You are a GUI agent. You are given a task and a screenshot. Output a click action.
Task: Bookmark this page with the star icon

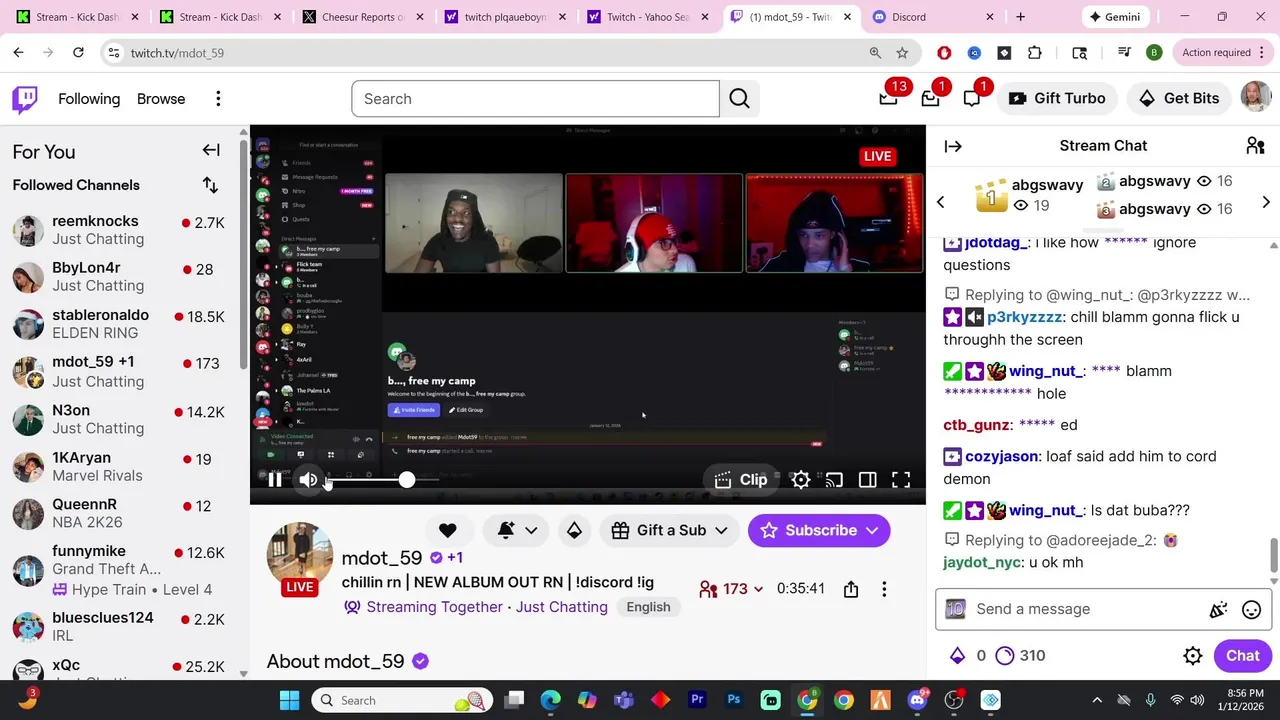pyautogui.click(x=902, y=53)
